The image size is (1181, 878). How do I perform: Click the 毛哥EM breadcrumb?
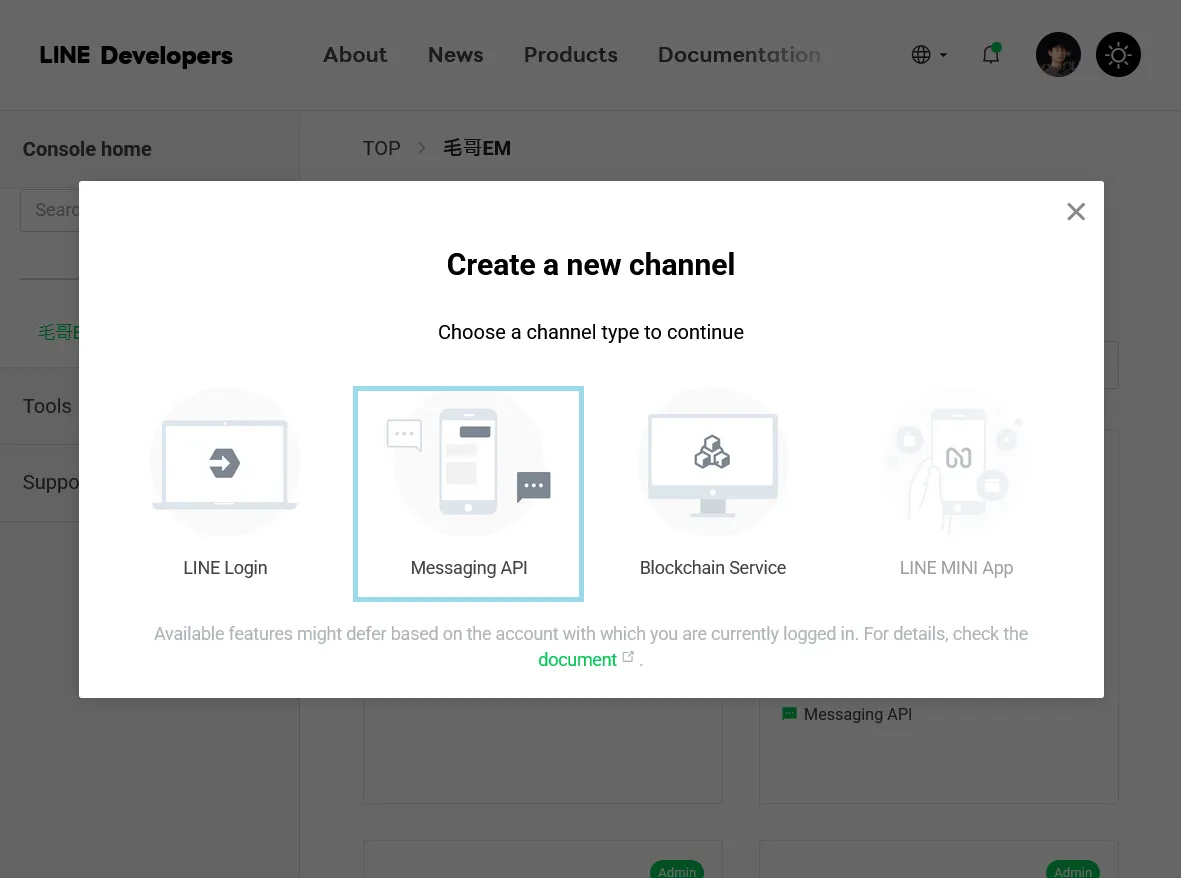(x=477, y=148)
